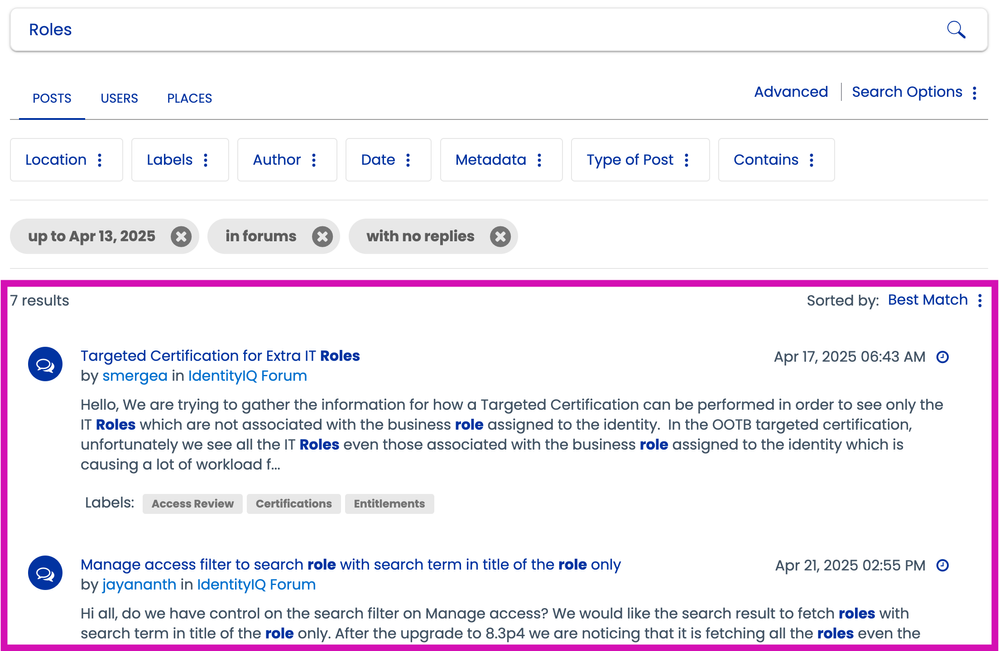Click the search magnifier icon
This screenshot has height=651, width=999.
tap(956, 30)
